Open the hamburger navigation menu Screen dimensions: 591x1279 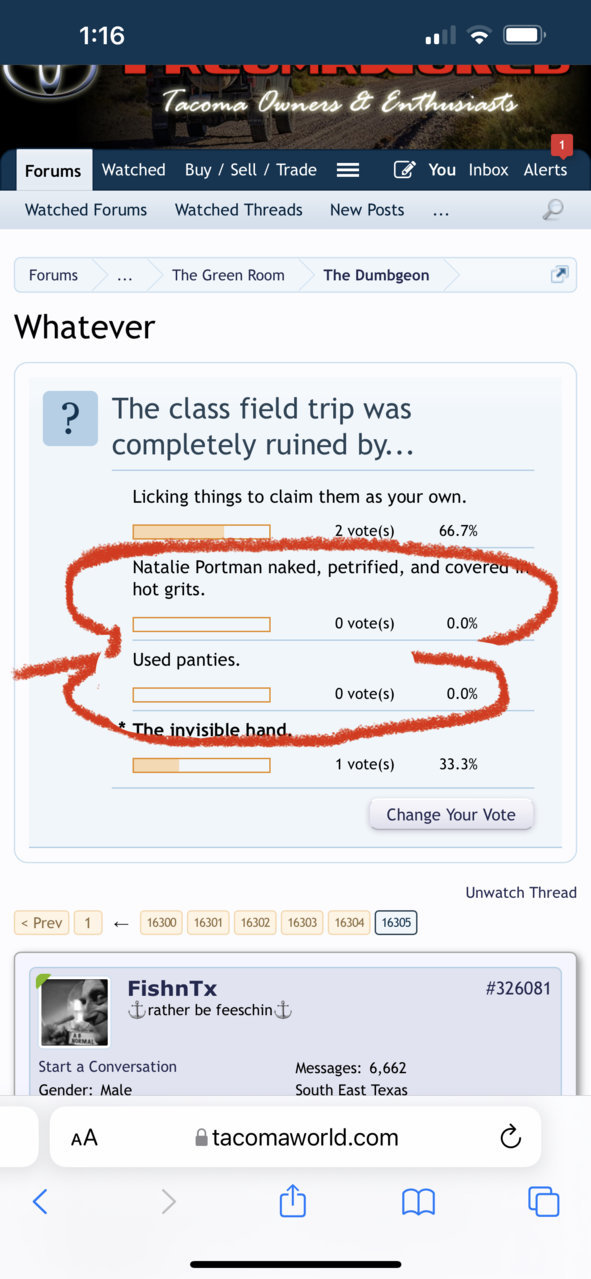pyautogui.click(x=348, y=170)
